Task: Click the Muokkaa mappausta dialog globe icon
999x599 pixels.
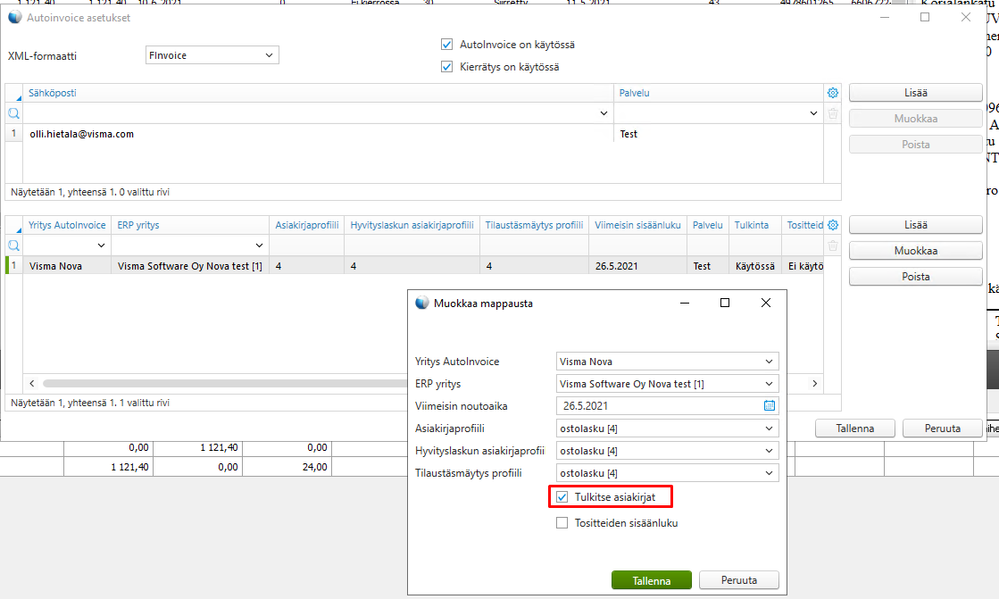Action: tap(422, 303)
